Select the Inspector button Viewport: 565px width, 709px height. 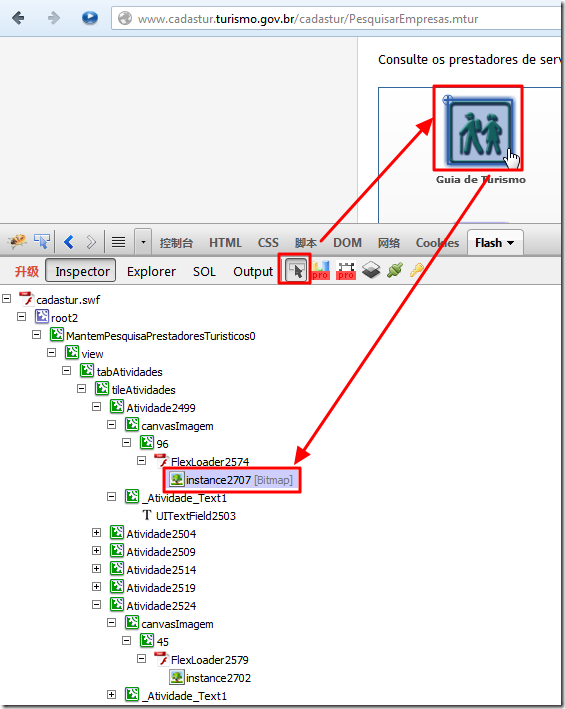(81, 270)
